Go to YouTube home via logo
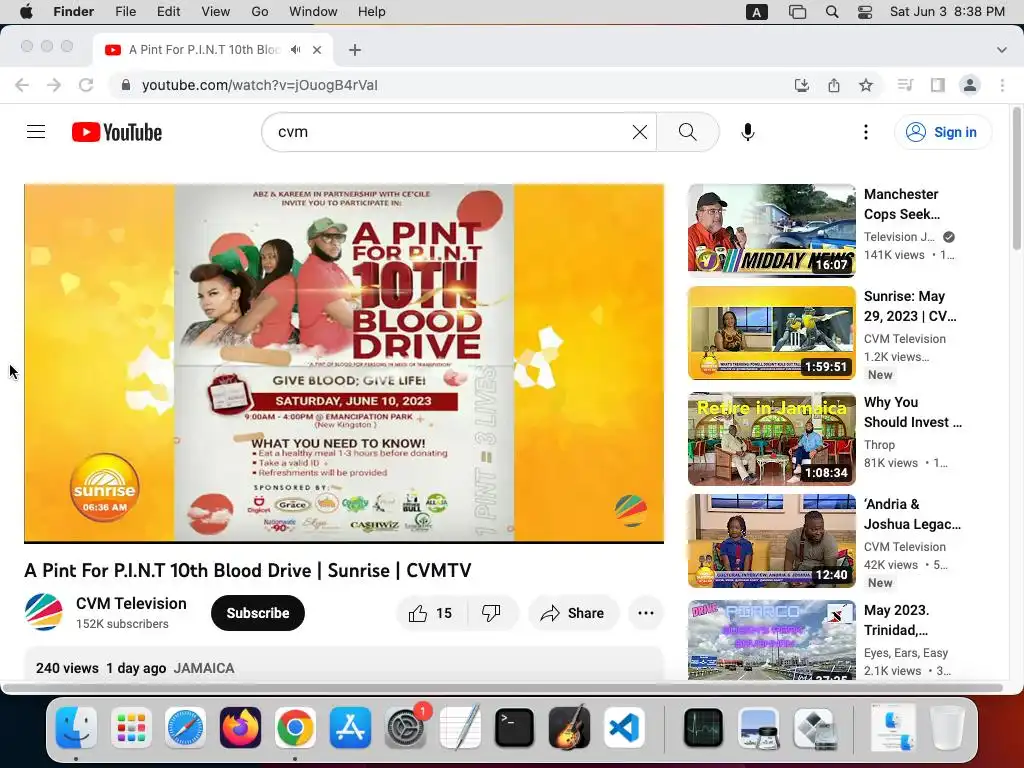 coord(117,132)
